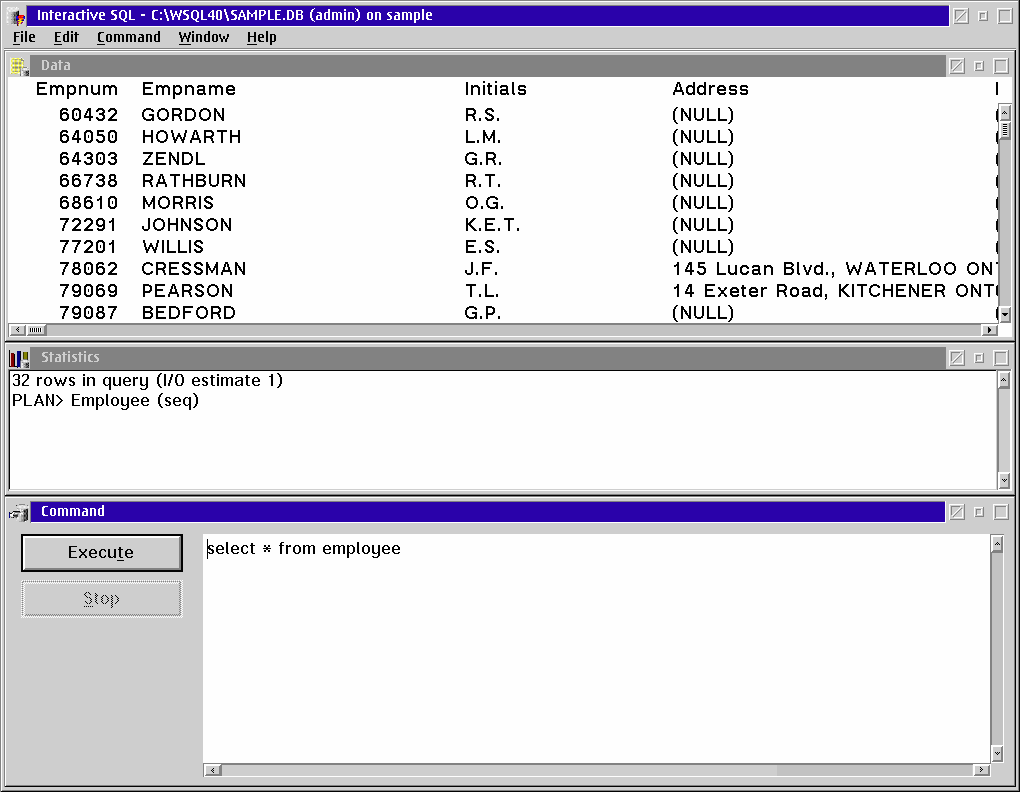Click the Statistics window bar-chart icon
1020x792 pixels.
(19, 358)
